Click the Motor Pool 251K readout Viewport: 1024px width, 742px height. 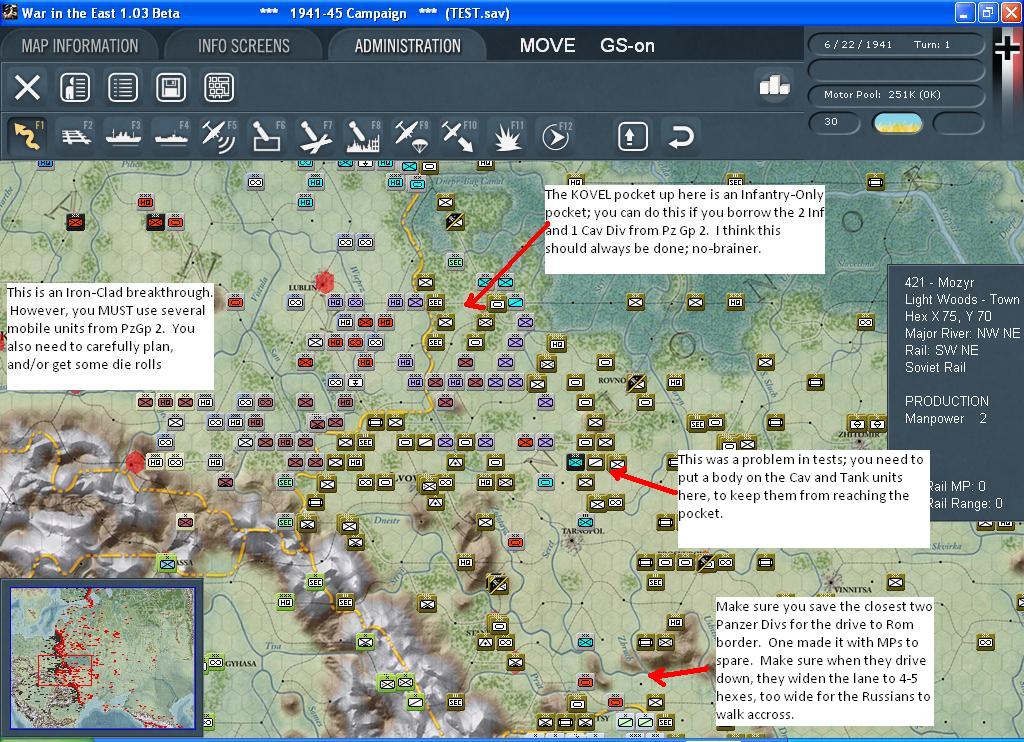[896, 95]
